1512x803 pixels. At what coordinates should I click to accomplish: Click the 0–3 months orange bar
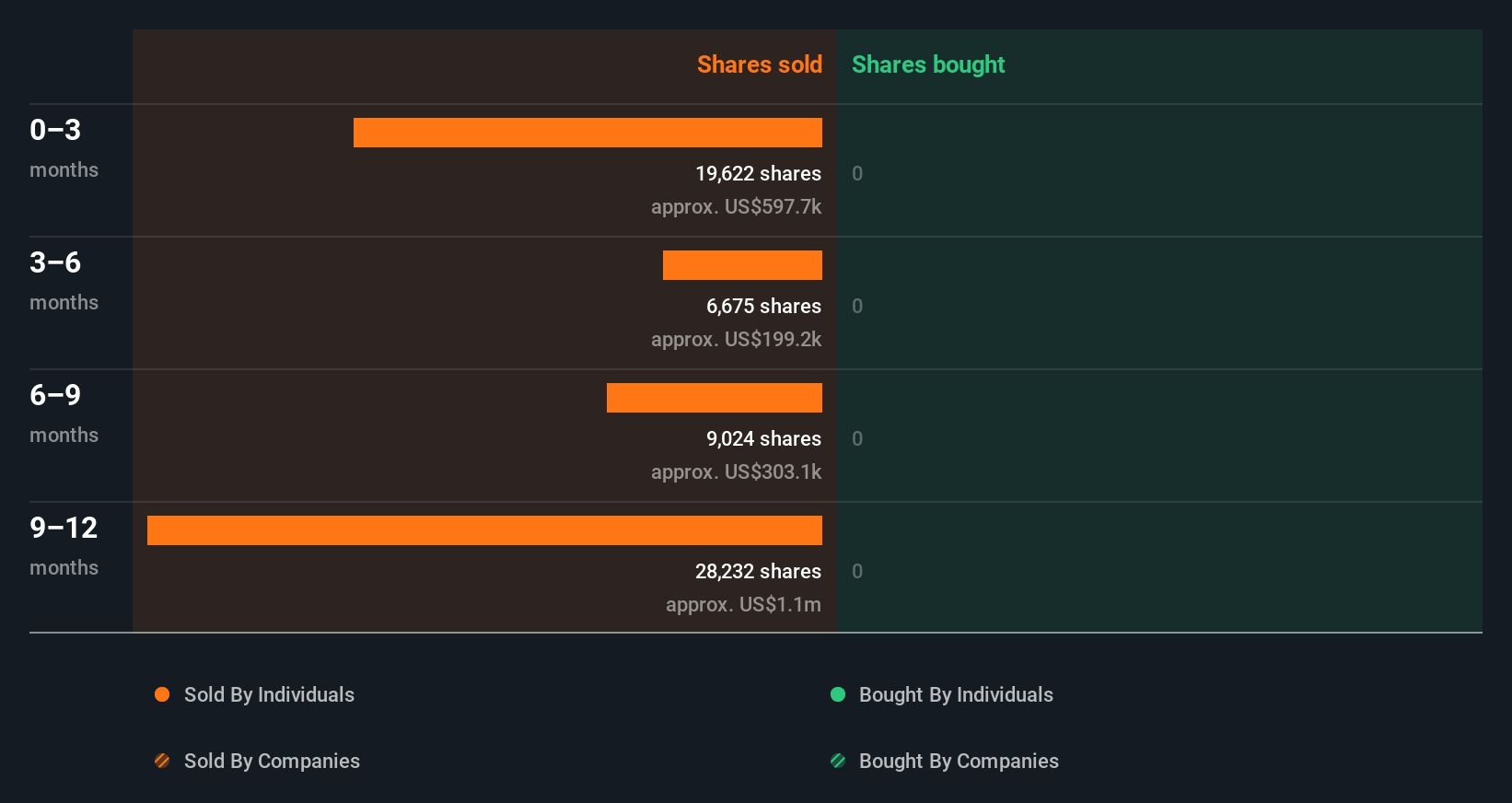[587, 133]
